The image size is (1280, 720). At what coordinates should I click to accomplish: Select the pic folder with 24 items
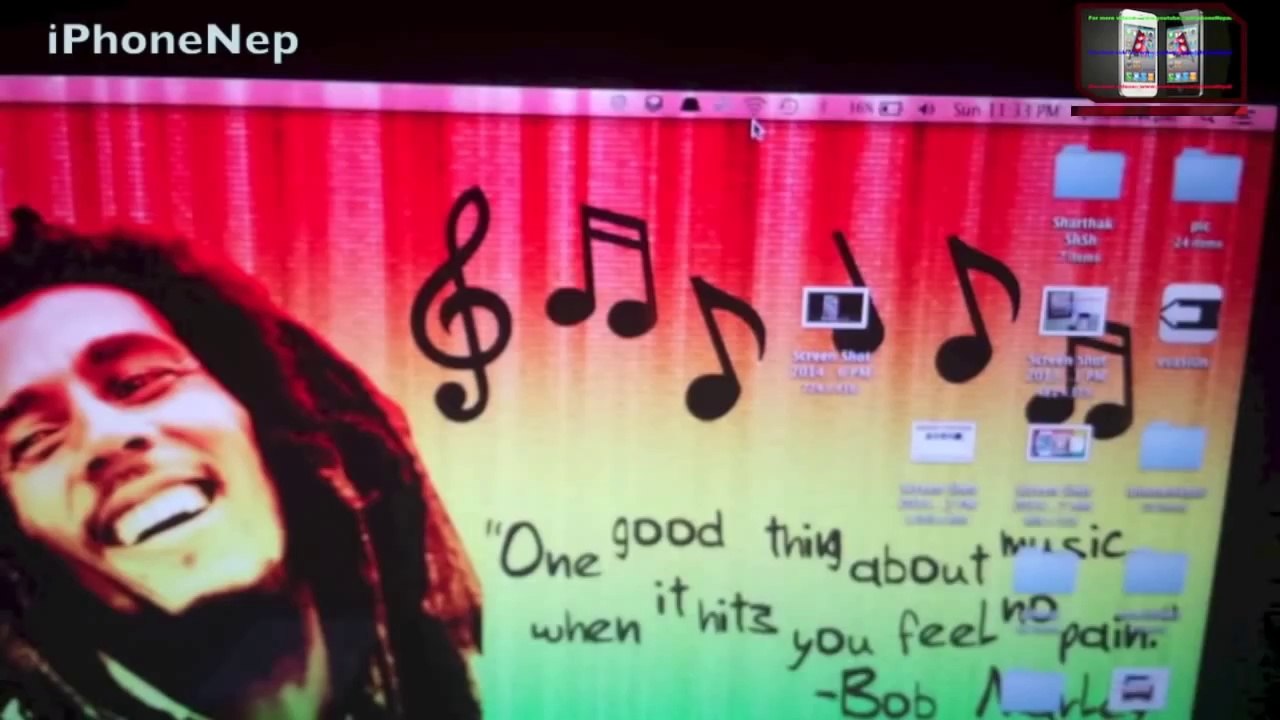tap(1207, 176)
